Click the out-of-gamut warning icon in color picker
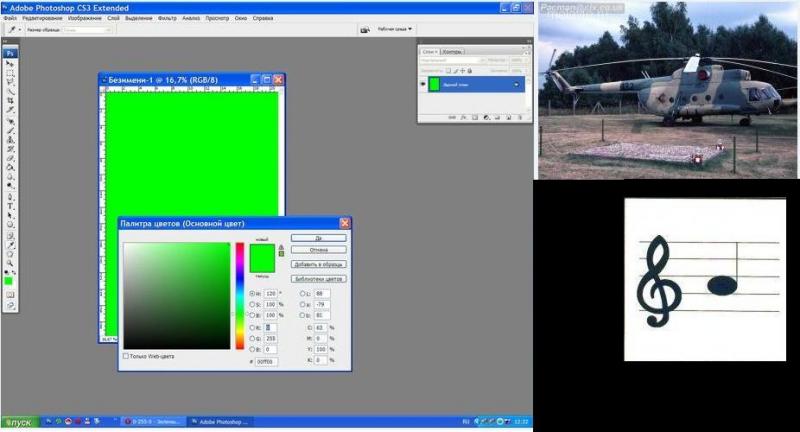 pos(281,247)
